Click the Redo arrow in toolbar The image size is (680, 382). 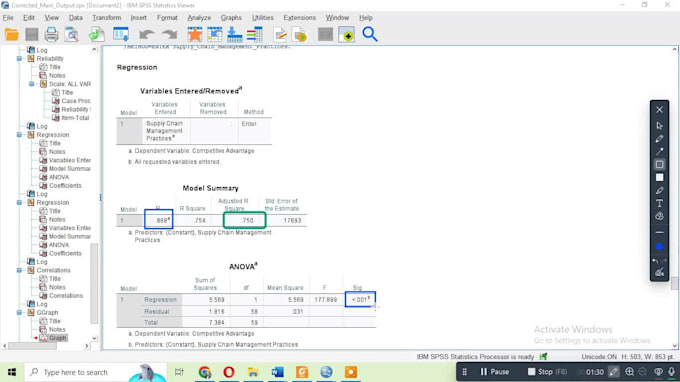(x=170, y=34)
